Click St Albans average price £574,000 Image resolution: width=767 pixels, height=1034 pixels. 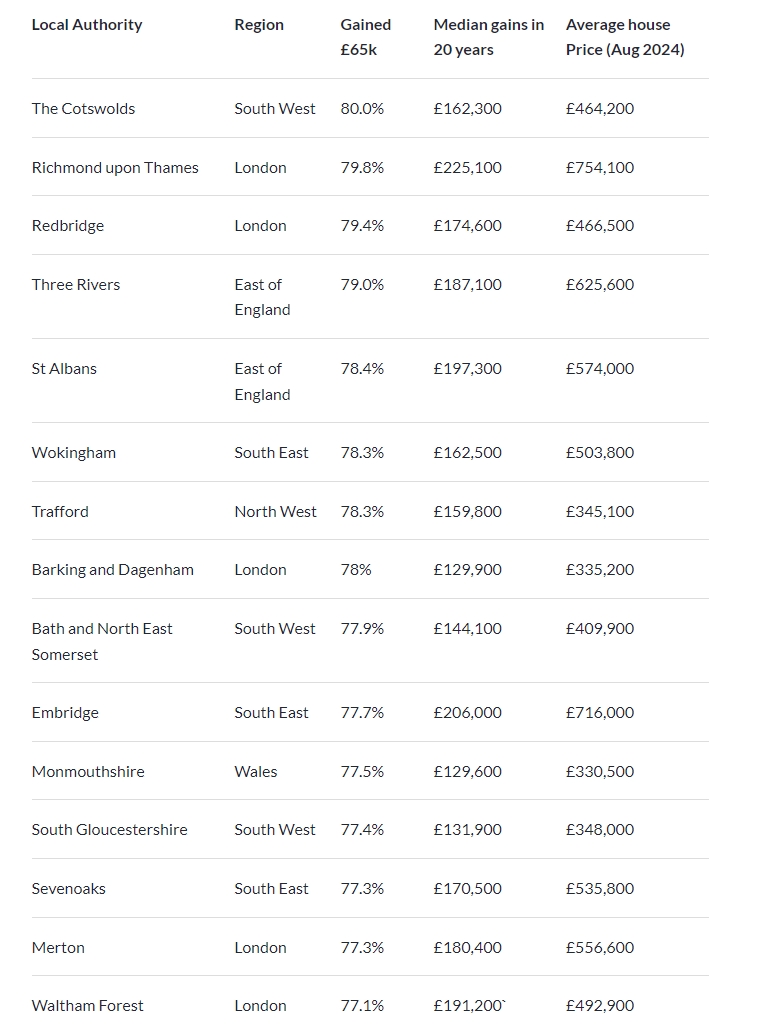(x=600, y=369)
